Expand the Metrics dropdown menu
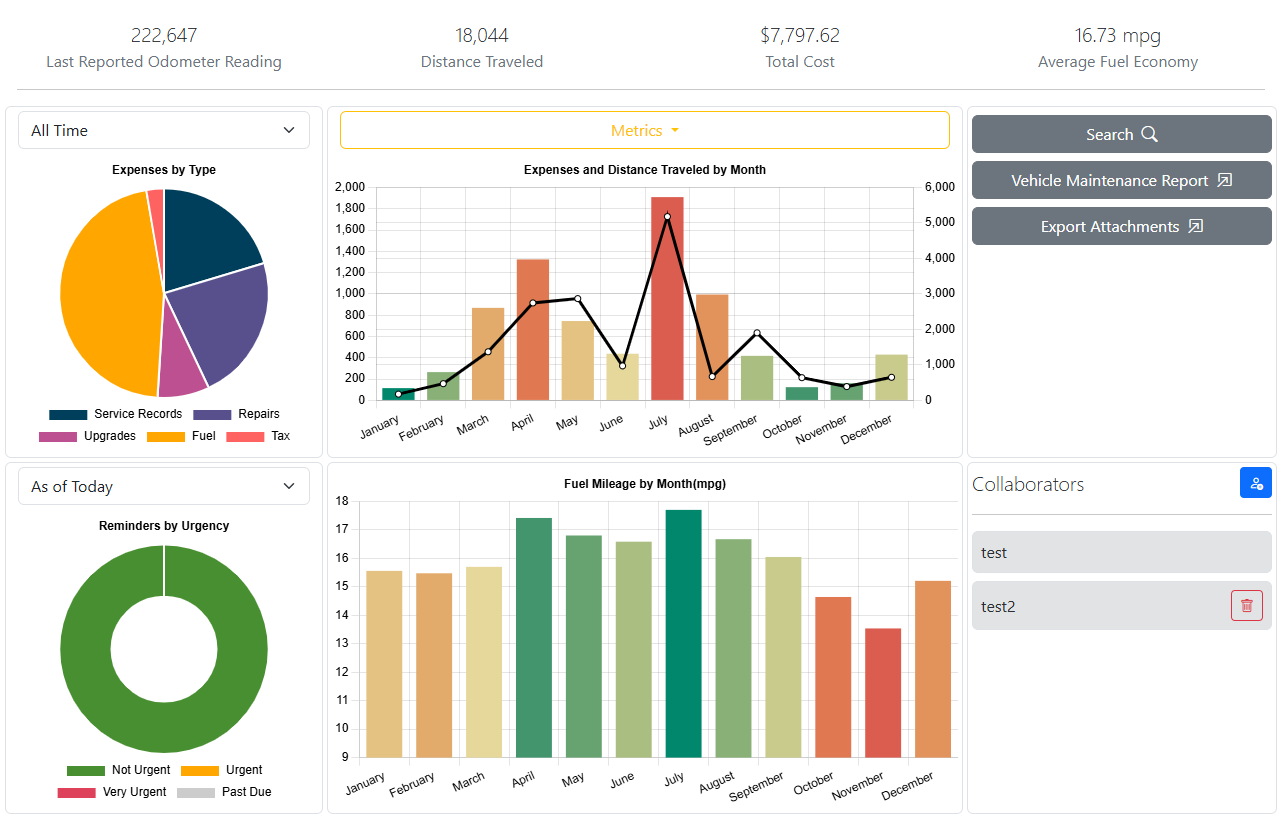The height and width of the screenshot is (828, 1283). tap(644, 130)
